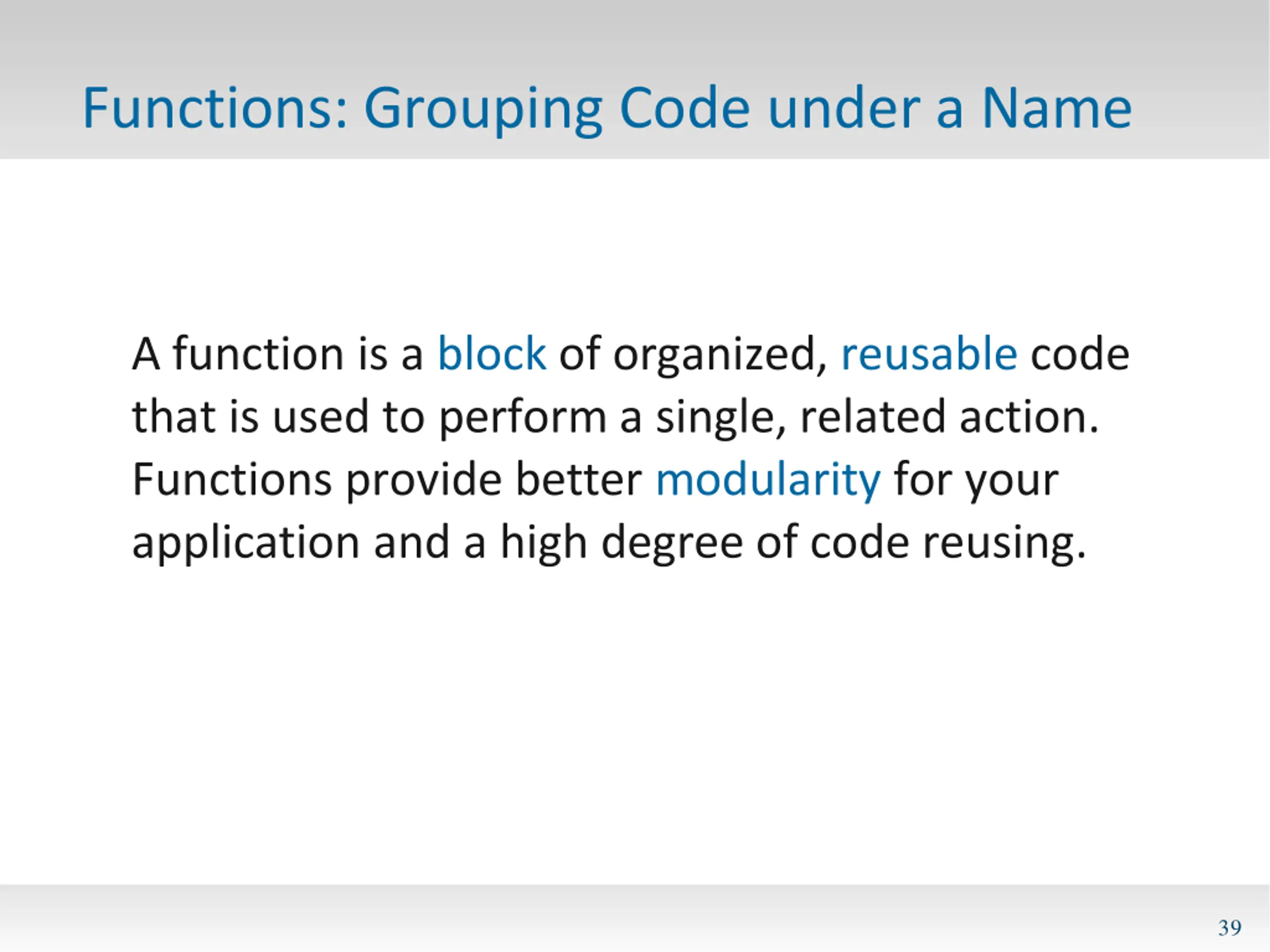Click the phrase 'related action.'
Image resolution: width=1270 pixels, height=952 pixels.
(949, 416)
